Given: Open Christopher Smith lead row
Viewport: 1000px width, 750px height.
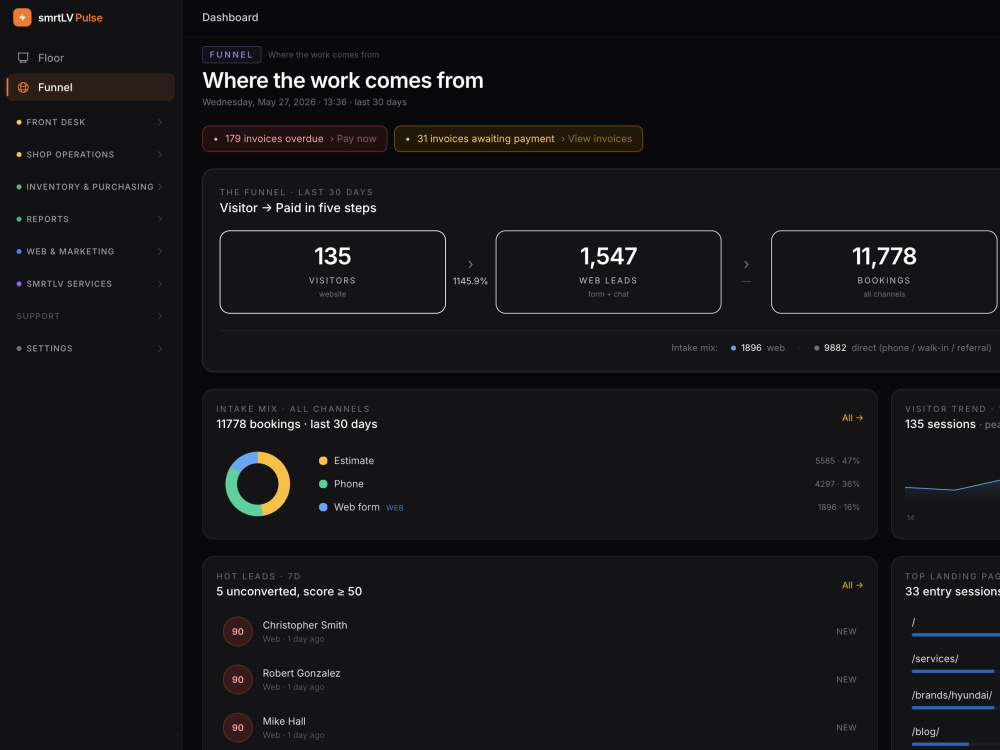Looking at the screenshot, I should [540, 631].
